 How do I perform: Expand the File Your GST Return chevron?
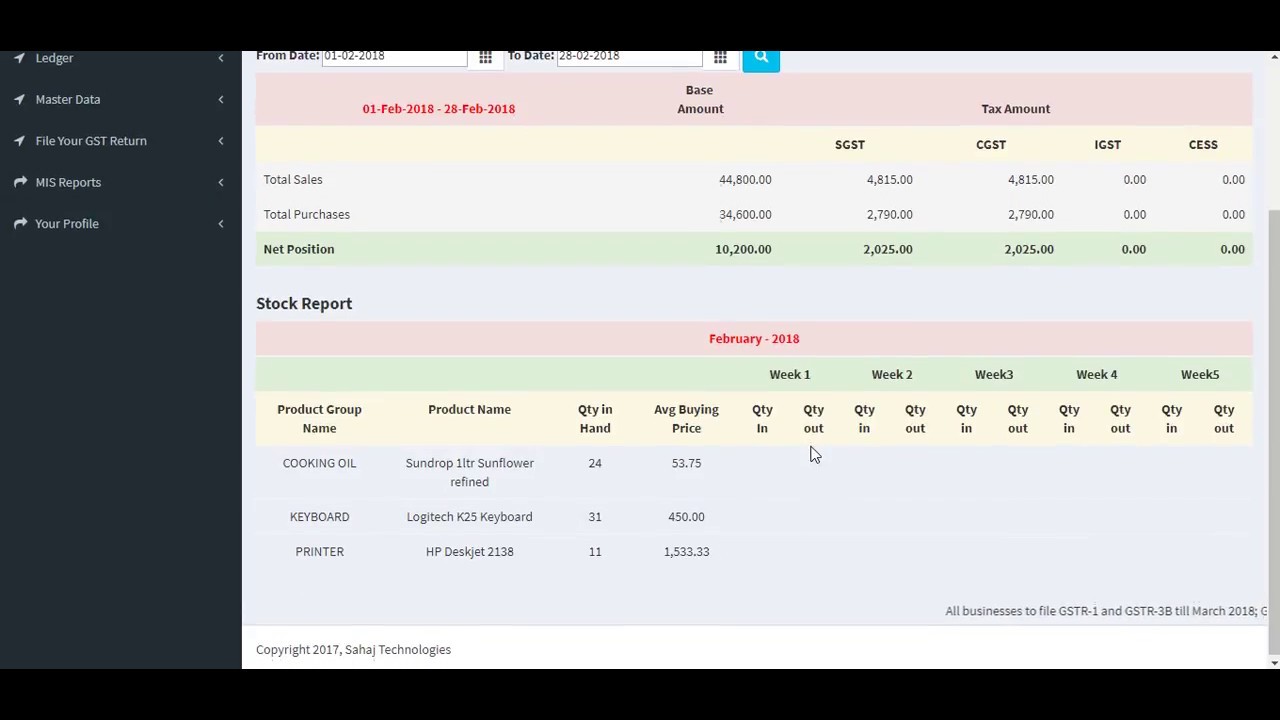221,141
